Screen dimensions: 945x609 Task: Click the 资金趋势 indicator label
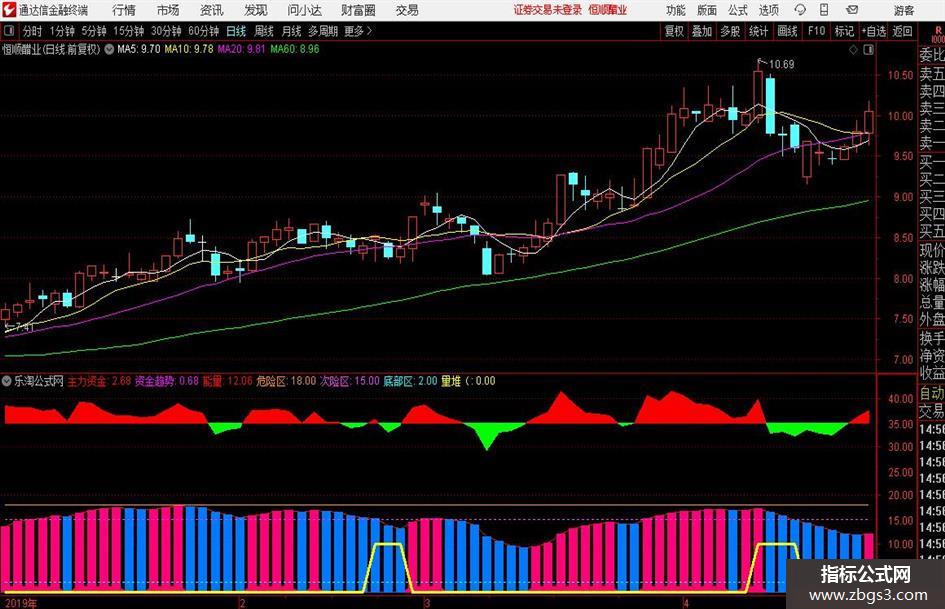point(167,381)
